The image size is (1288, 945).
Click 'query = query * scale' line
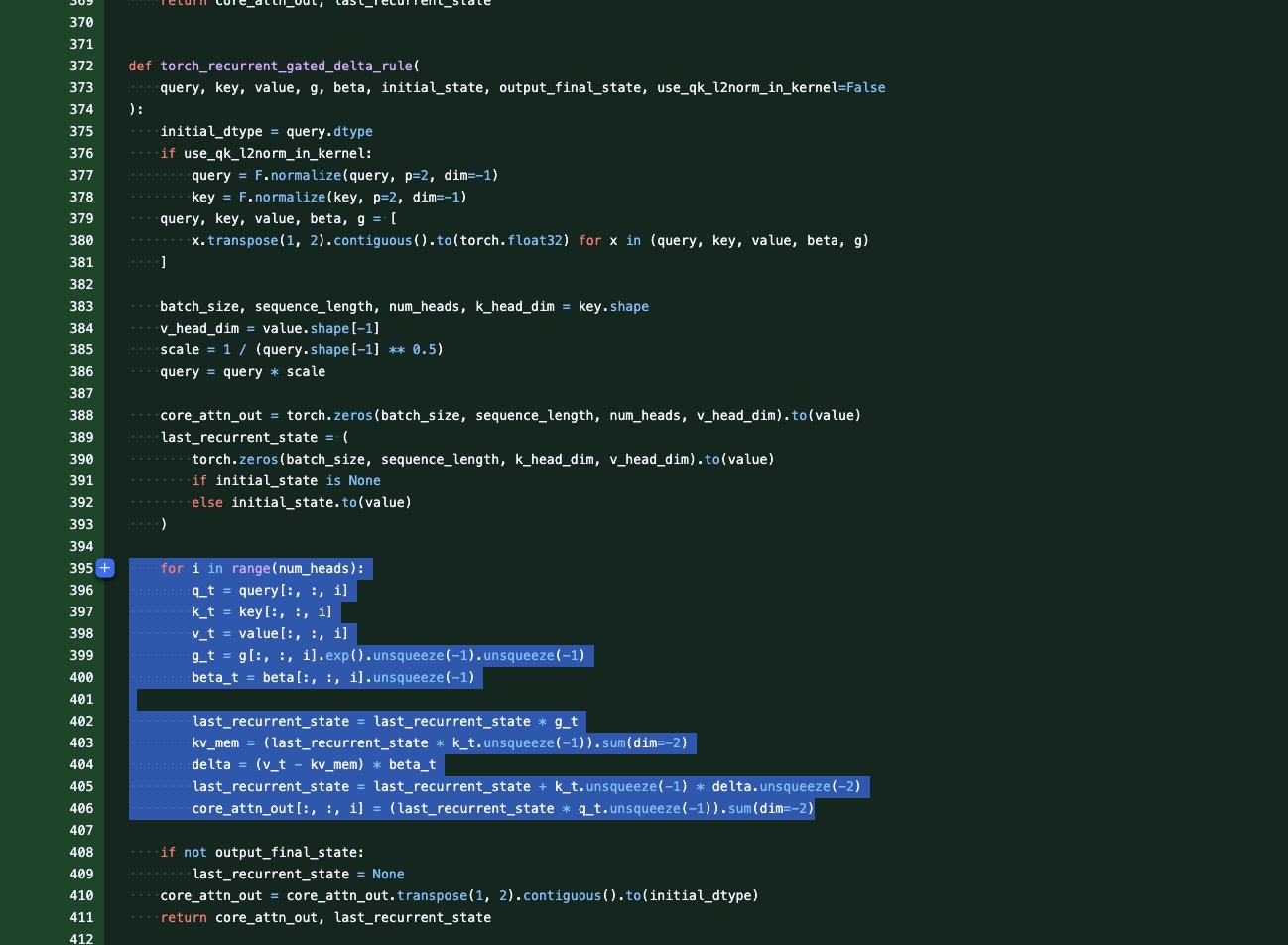tap(243, 371)
